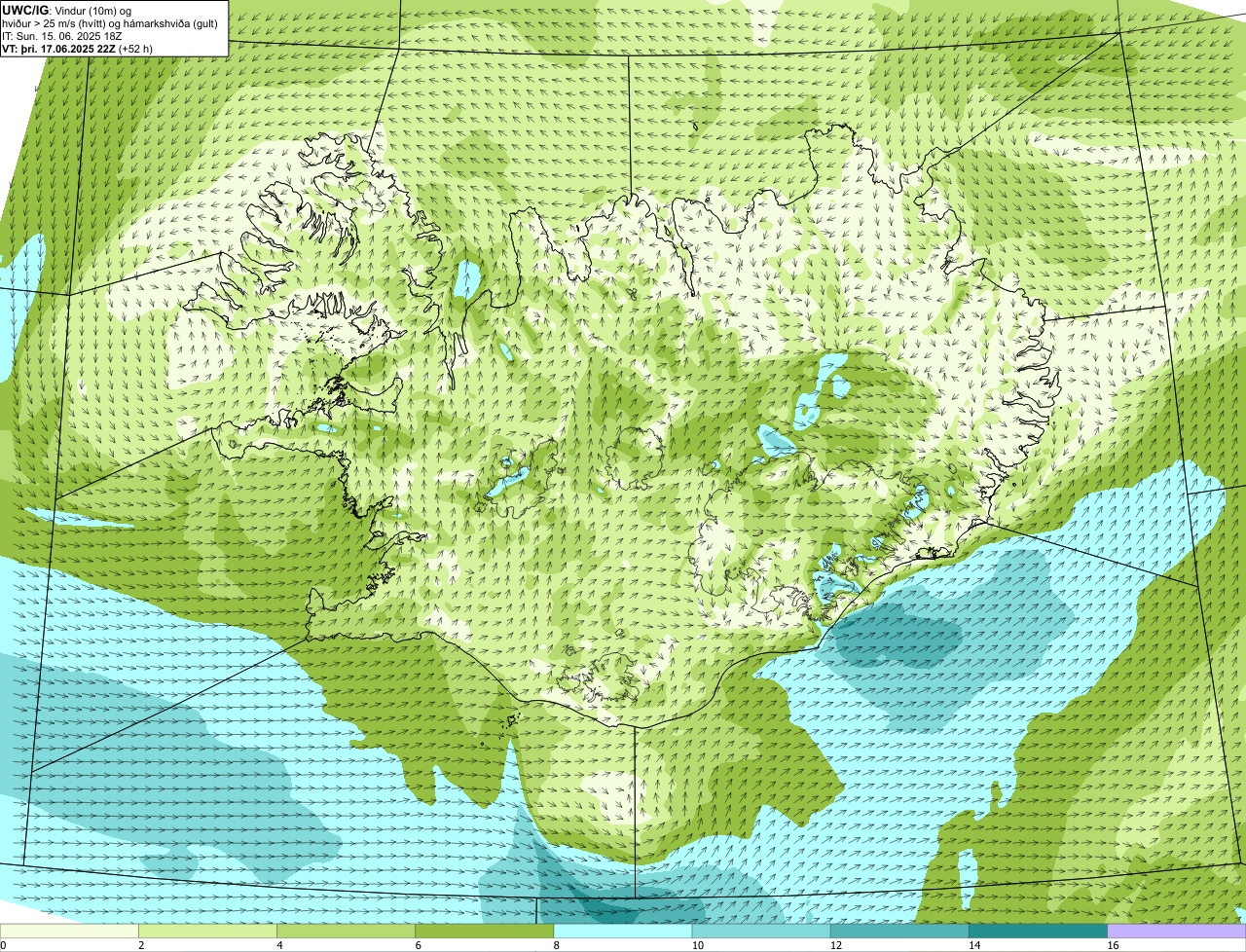Click the pale yellow 0–2 legend swatch
The height and width of the screenshot is (952, 1246).
click(x=69, y=931)
